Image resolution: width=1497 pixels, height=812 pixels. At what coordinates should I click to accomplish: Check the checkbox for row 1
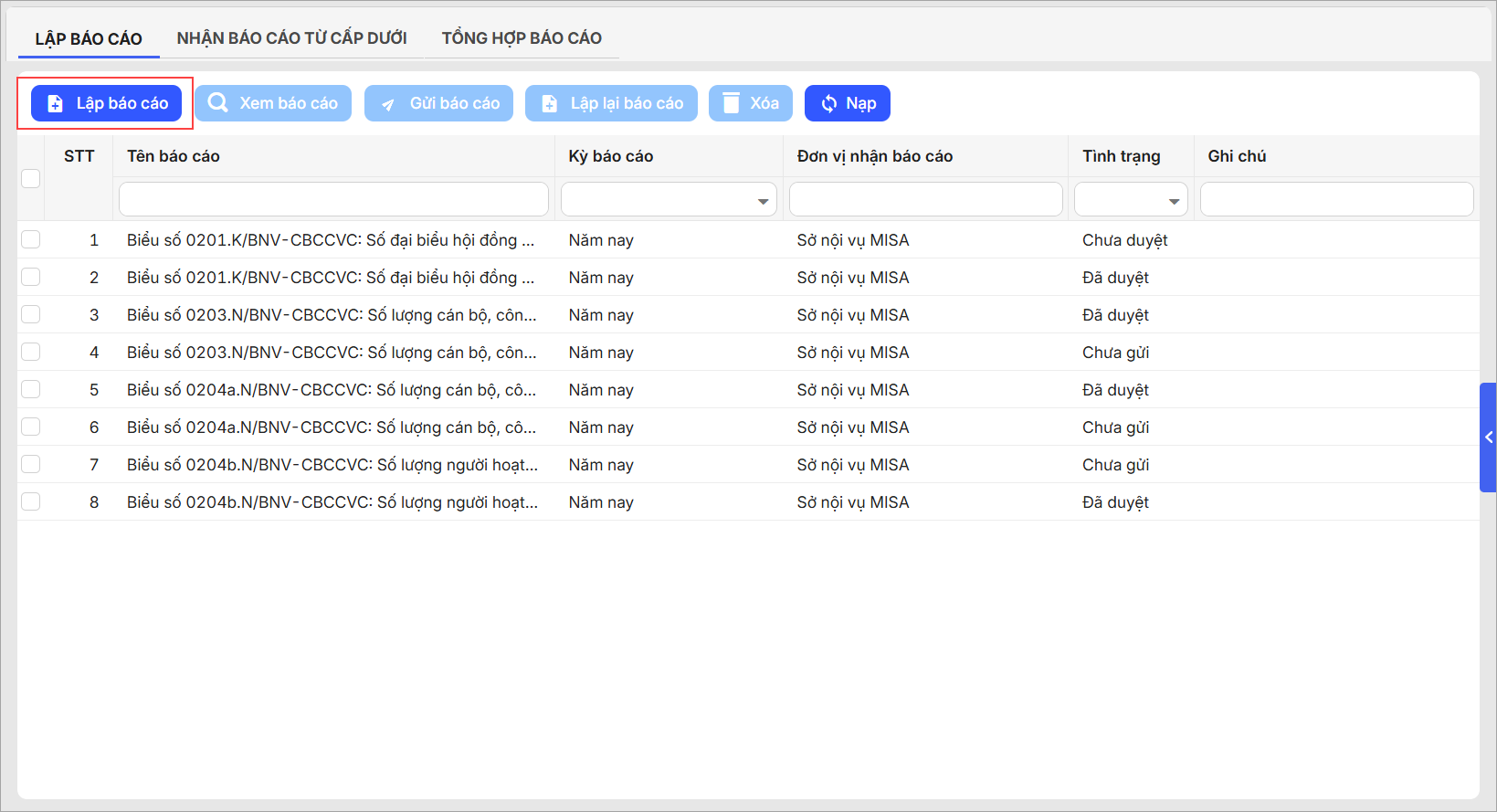click(x=31, y=239)
